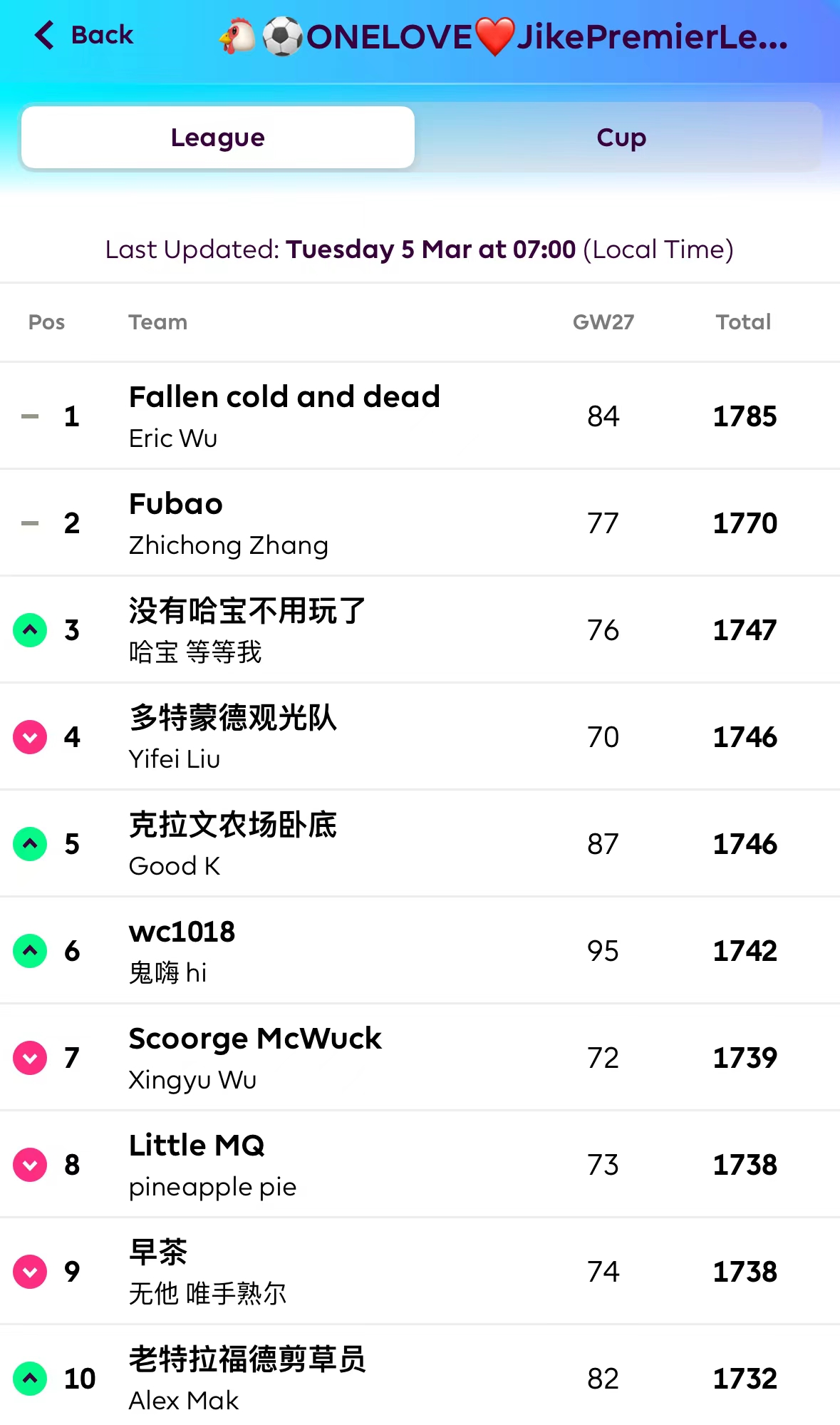Select the League tab
The height and width of the screenshot is (1425, 840).
tap(218, 138)
